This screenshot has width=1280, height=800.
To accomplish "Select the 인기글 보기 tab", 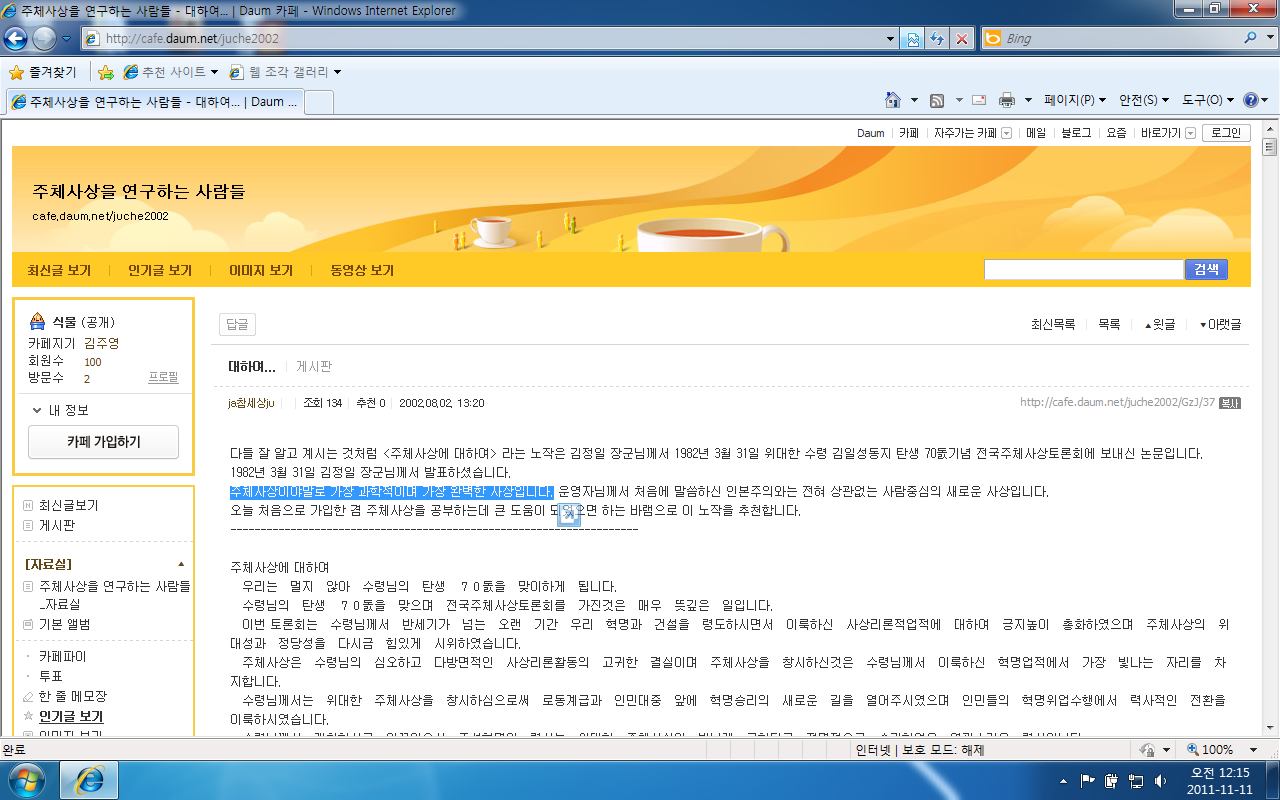I will pos(159,270).
